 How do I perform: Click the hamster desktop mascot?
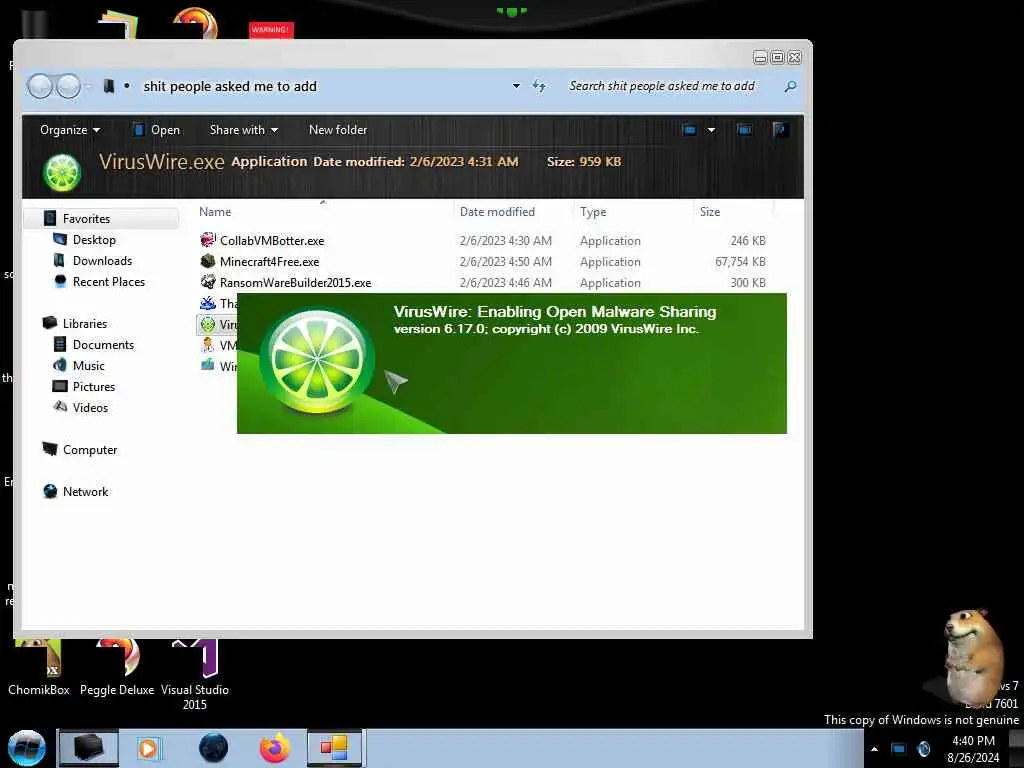[972, 656]
